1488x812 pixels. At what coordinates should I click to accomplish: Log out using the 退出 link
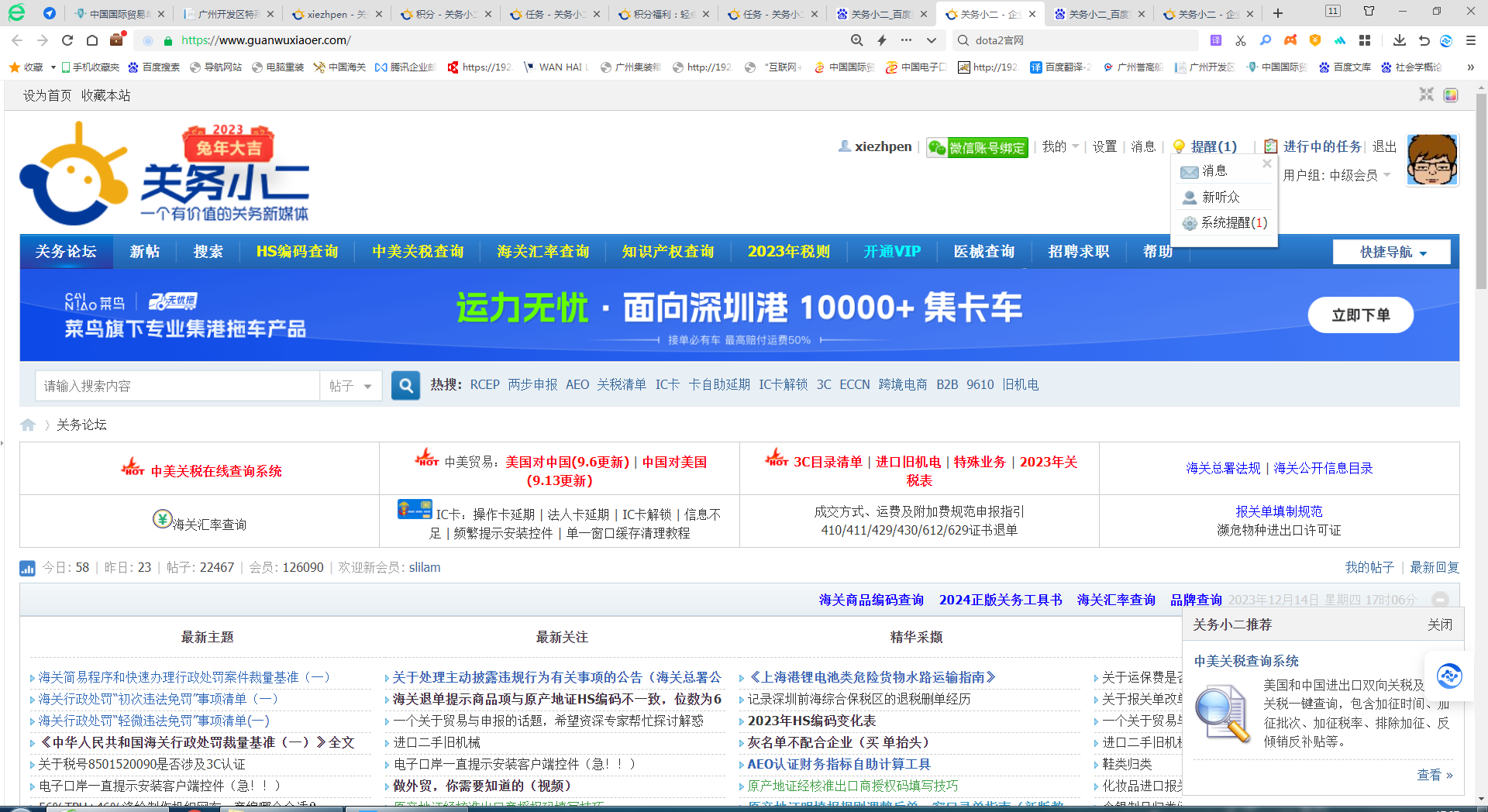[x=1384, y=146]
